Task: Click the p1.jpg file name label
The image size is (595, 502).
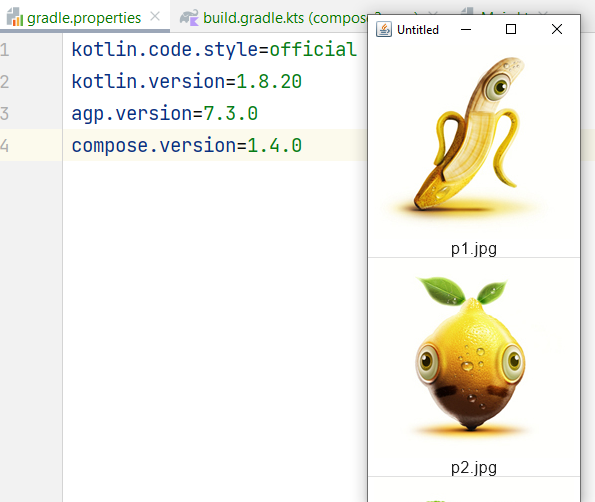Action: (474, 249)
